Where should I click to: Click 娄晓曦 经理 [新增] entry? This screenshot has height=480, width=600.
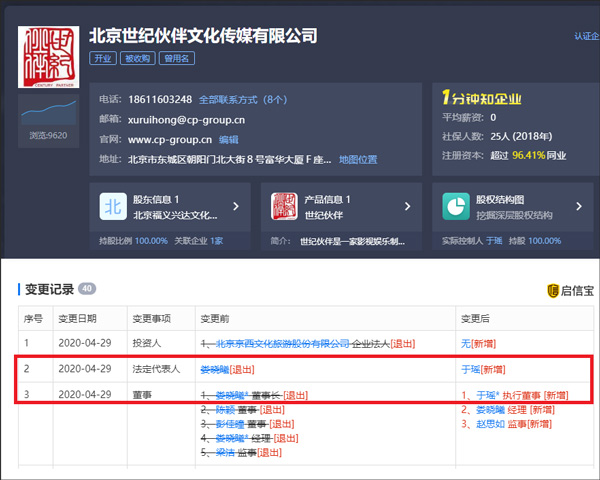tap(508, 410)
